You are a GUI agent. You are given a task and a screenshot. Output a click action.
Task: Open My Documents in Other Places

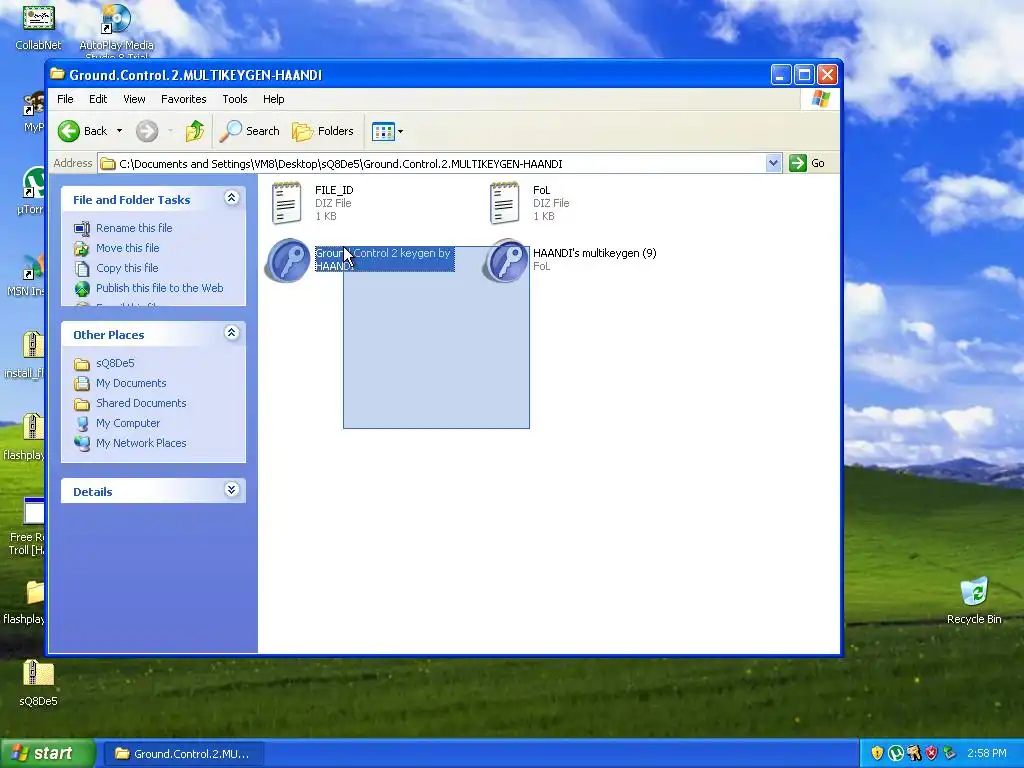coord(131,383)
